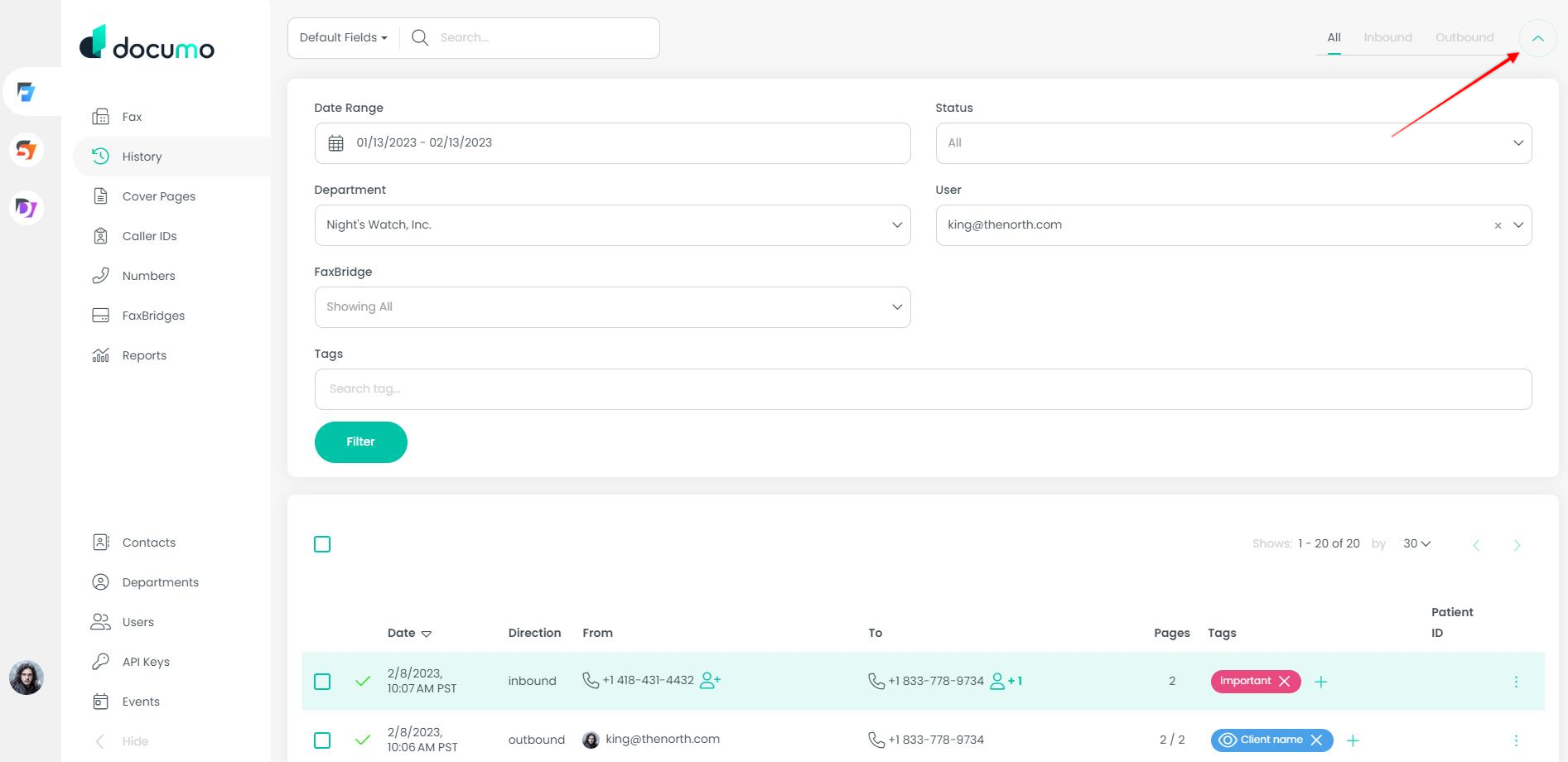Switch to the Inbound tab
1568x762 pixels.
pos(1387,38)
